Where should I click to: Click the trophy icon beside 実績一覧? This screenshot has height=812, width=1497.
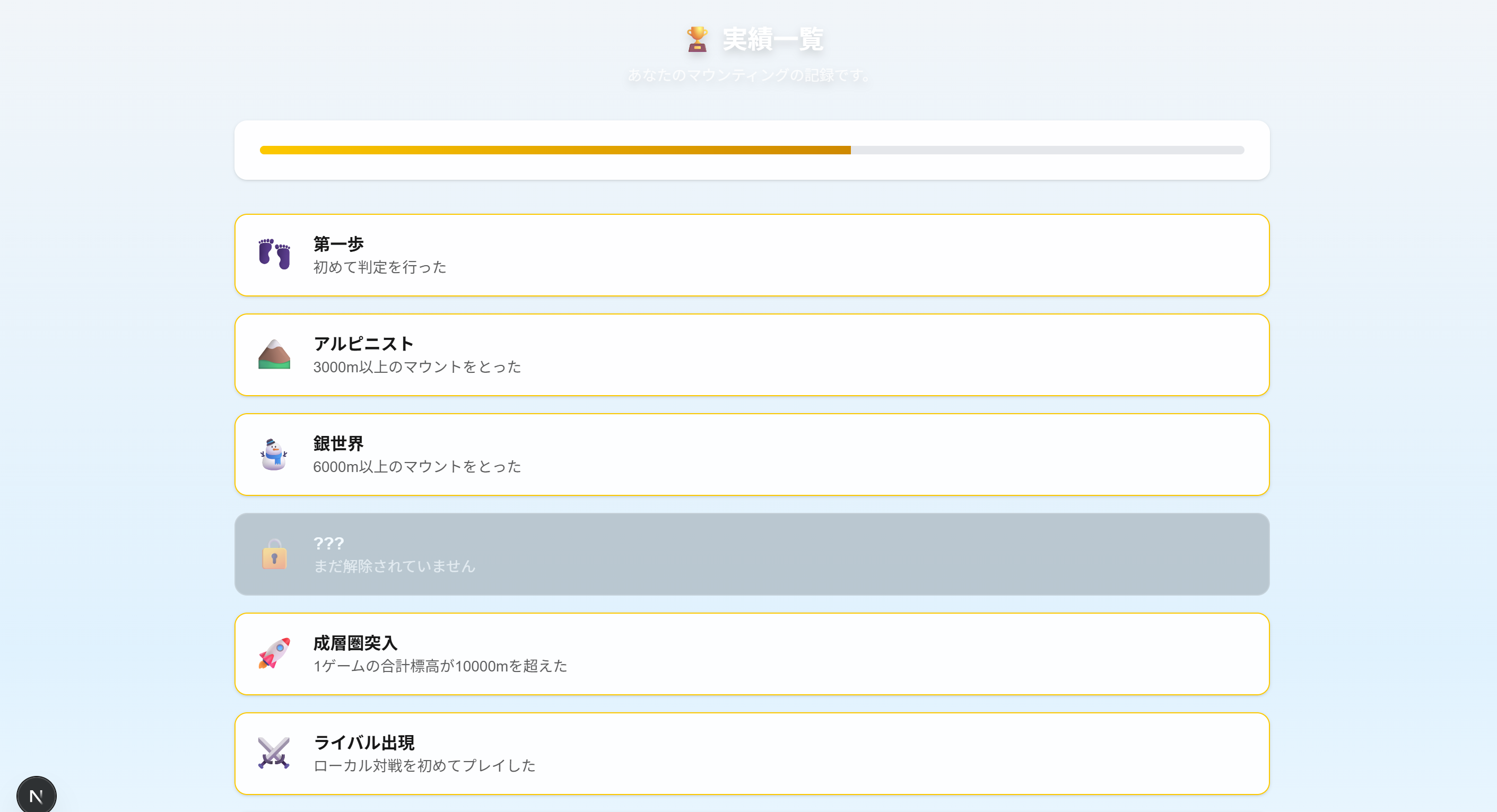[x=697, y=39]
